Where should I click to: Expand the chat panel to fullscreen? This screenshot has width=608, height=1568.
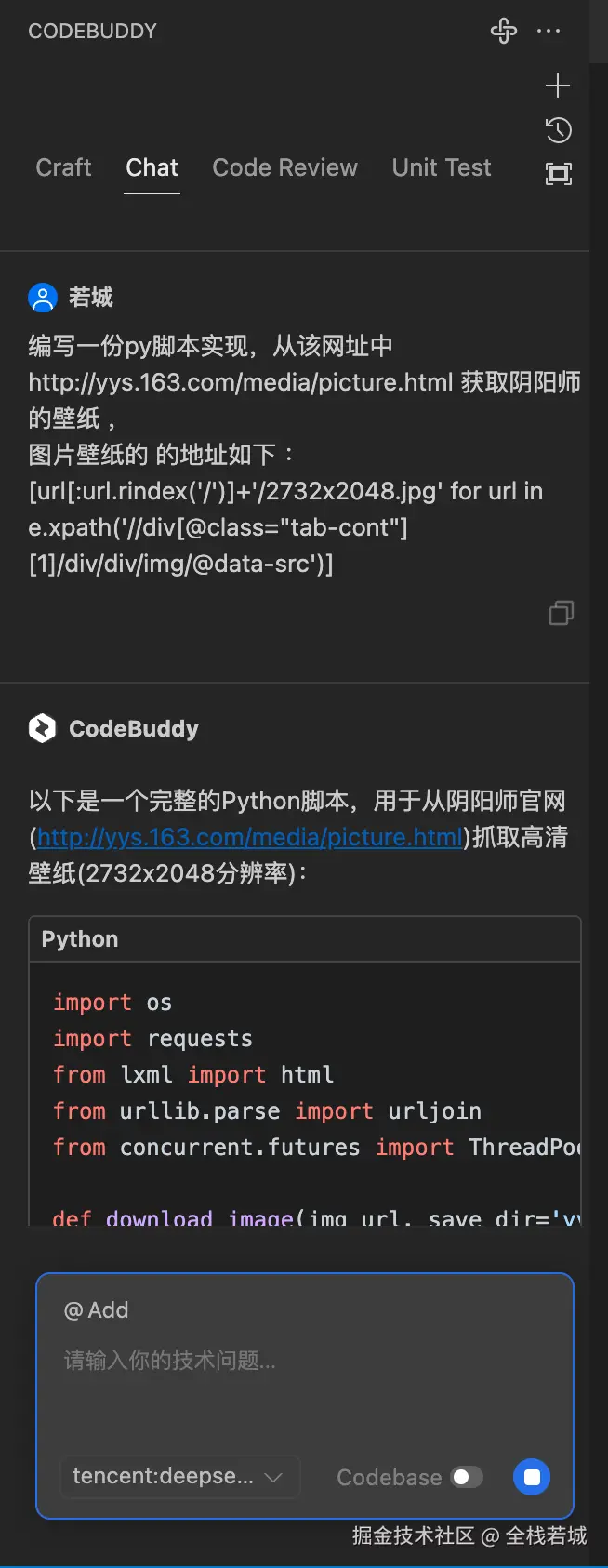558,174
